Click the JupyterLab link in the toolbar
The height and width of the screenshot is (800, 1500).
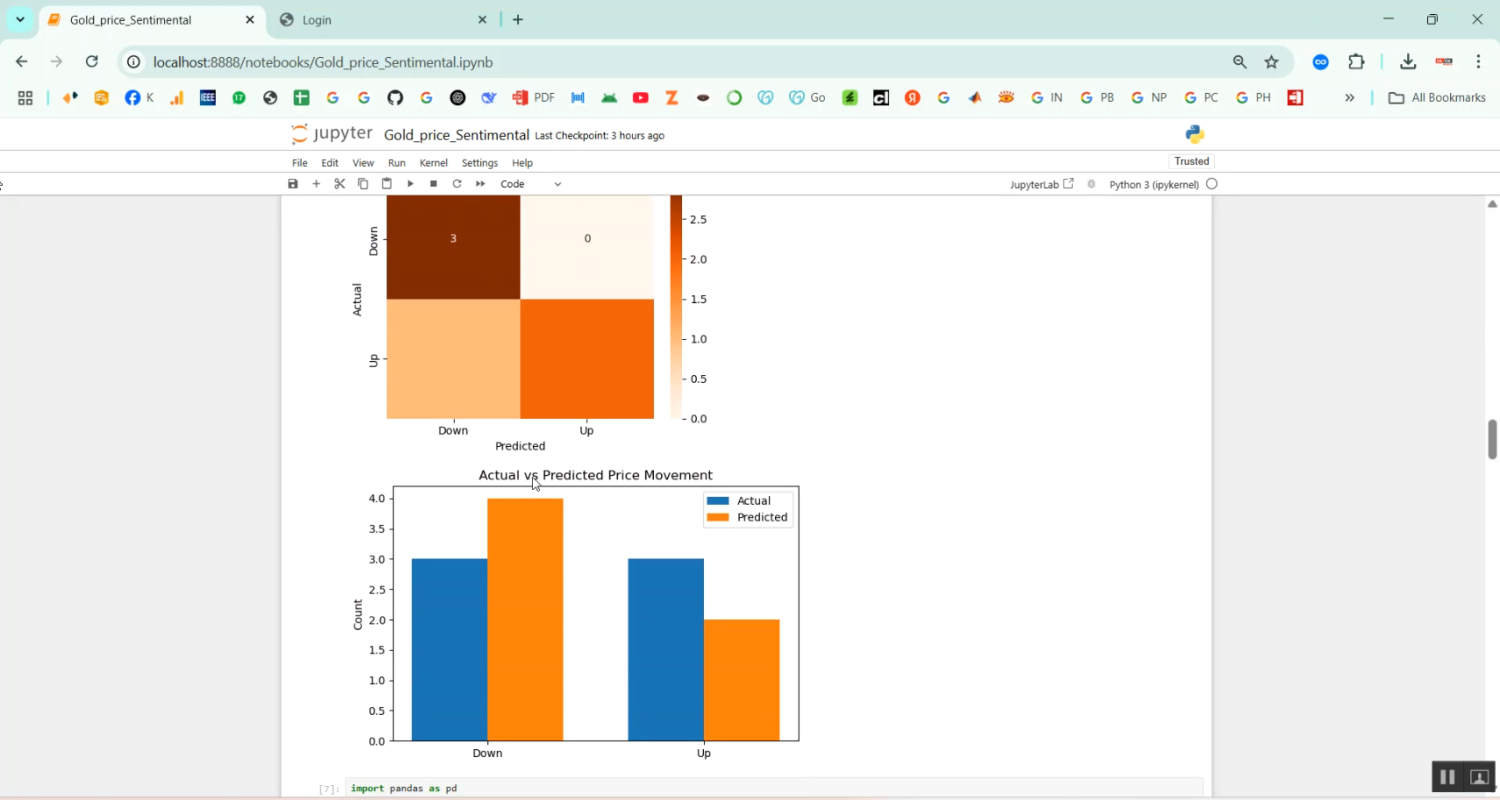click(1041, 184)
